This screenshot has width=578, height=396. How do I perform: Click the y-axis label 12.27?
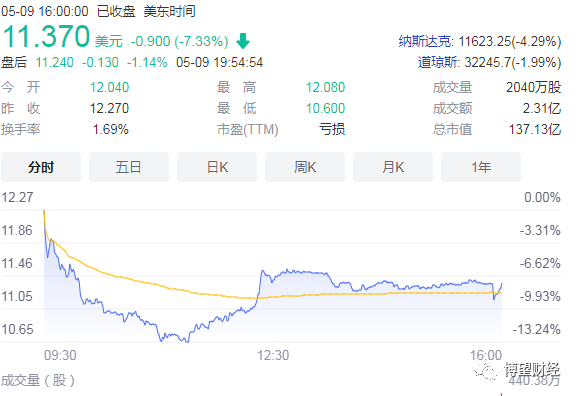tap(17, 197)
